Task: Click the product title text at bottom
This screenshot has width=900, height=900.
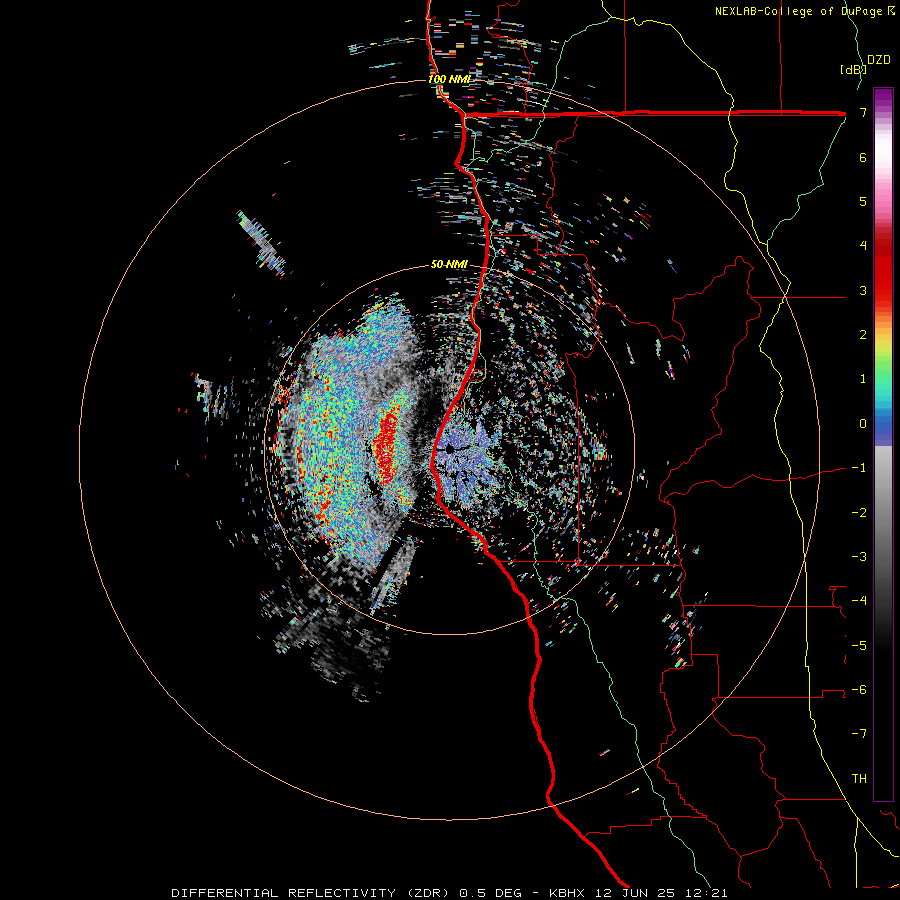Action: pos(449,893)
